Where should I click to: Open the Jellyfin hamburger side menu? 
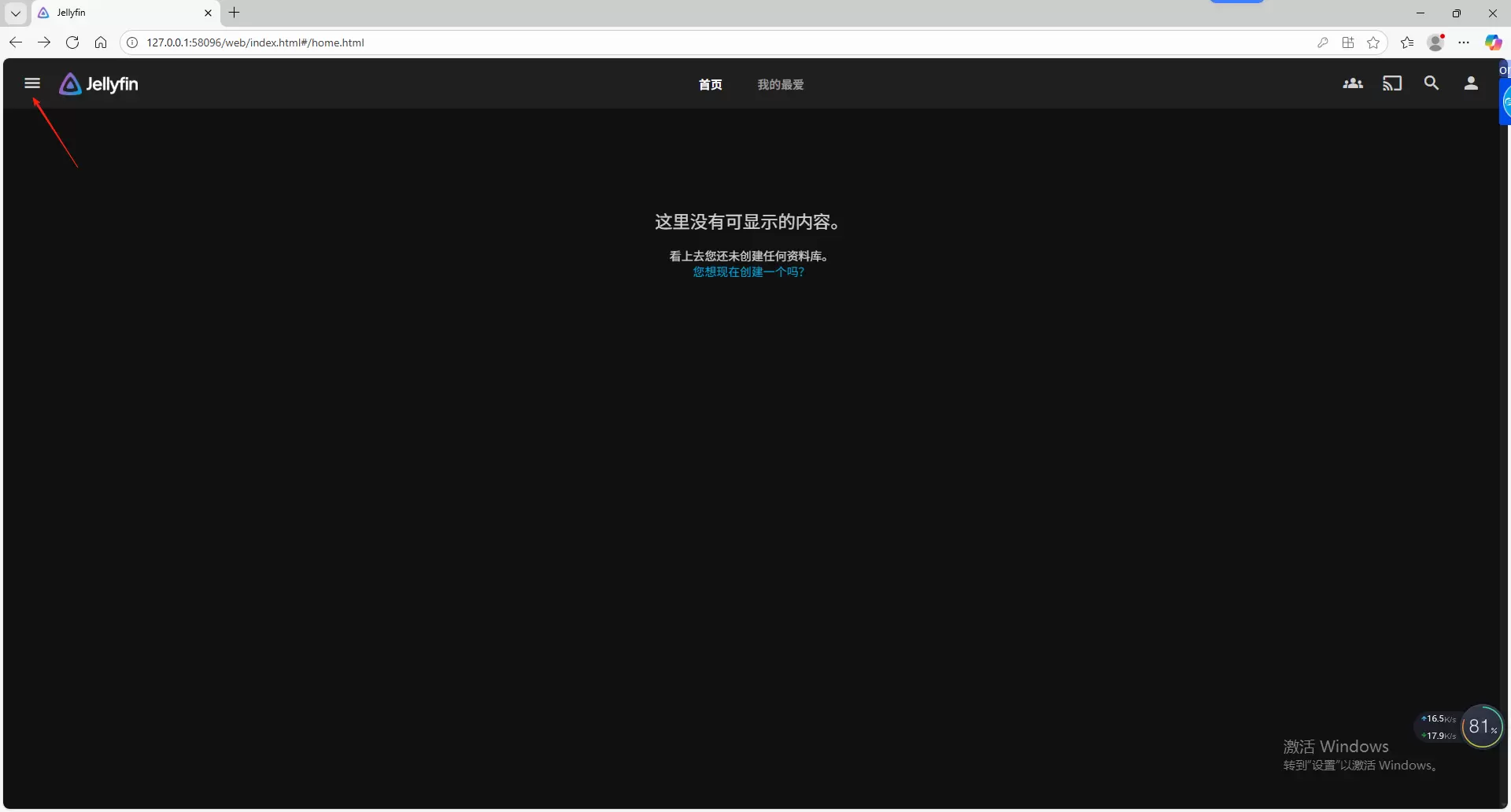click(x=32, y=83)
